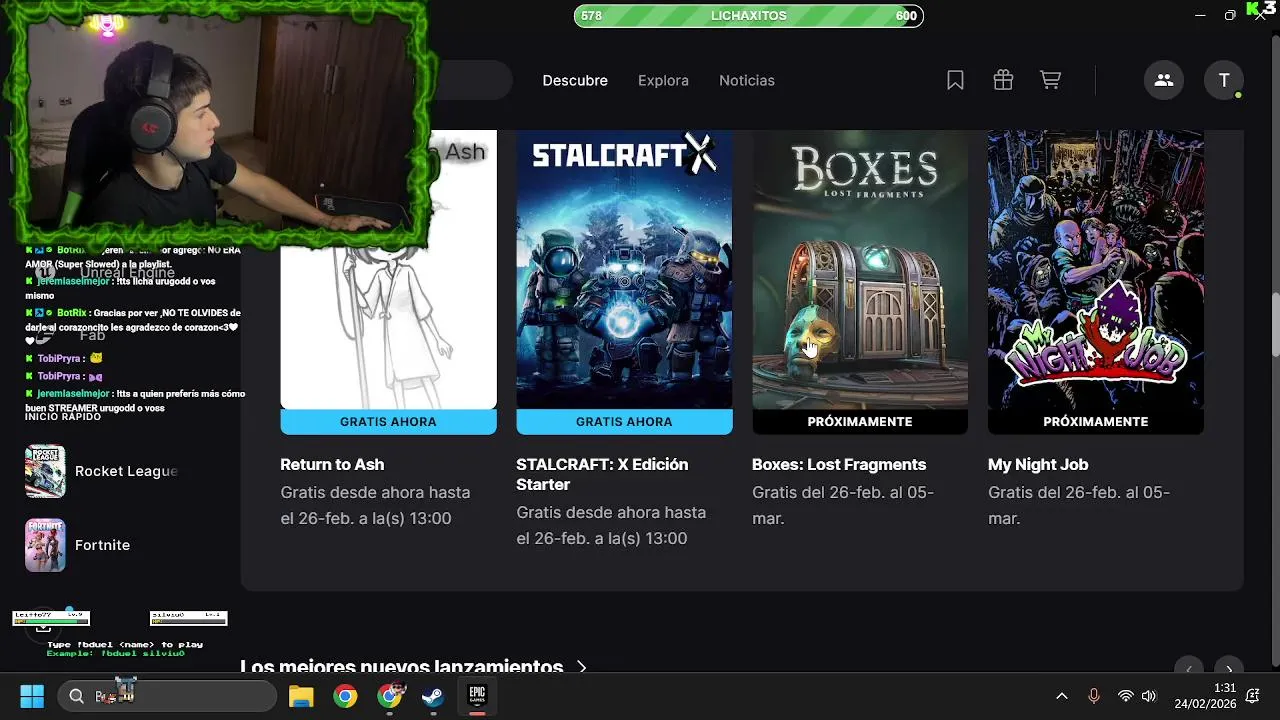Open the shopping cart icon
This screenshot has width=1280, height=720.
[x=1050, y=80]
